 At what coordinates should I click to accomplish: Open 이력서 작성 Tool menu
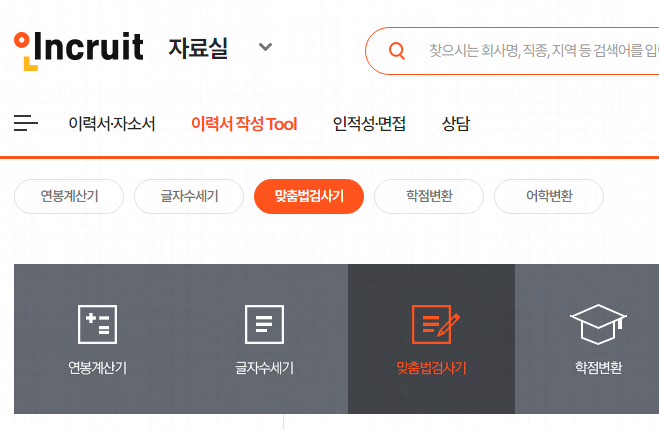click(244, 124)
